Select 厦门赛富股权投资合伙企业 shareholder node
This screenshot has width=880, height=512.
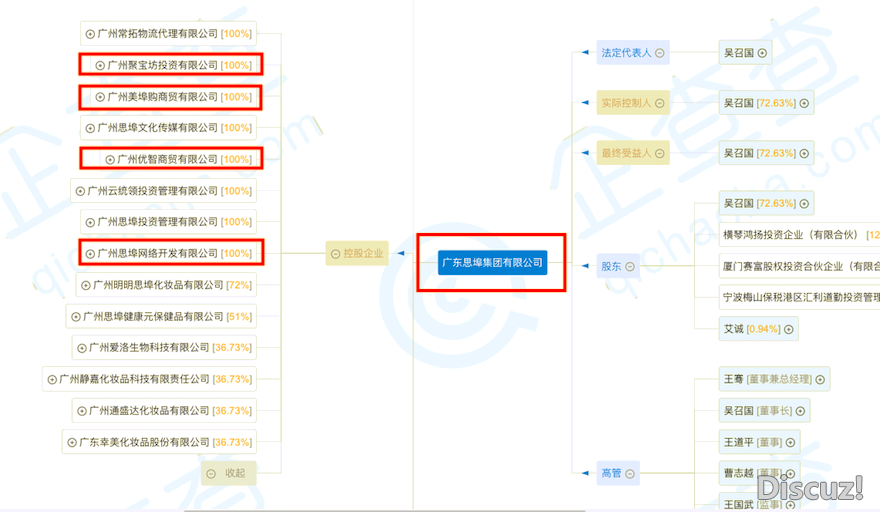pyautogui.click(x=800, y=266)
